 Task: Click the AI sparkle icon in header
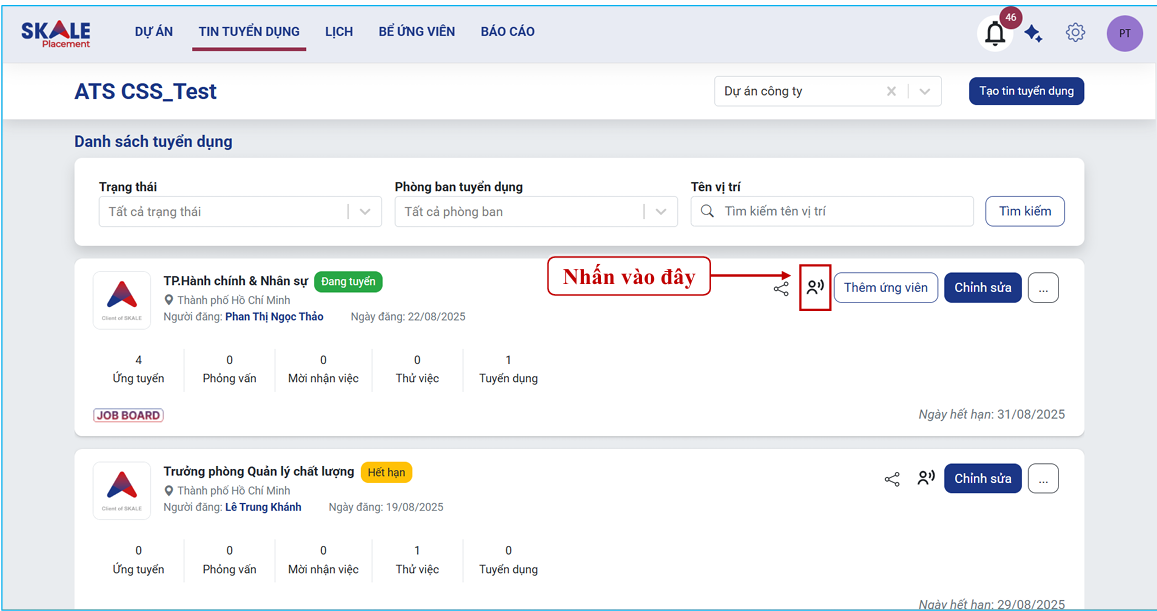click(1034, 34)
